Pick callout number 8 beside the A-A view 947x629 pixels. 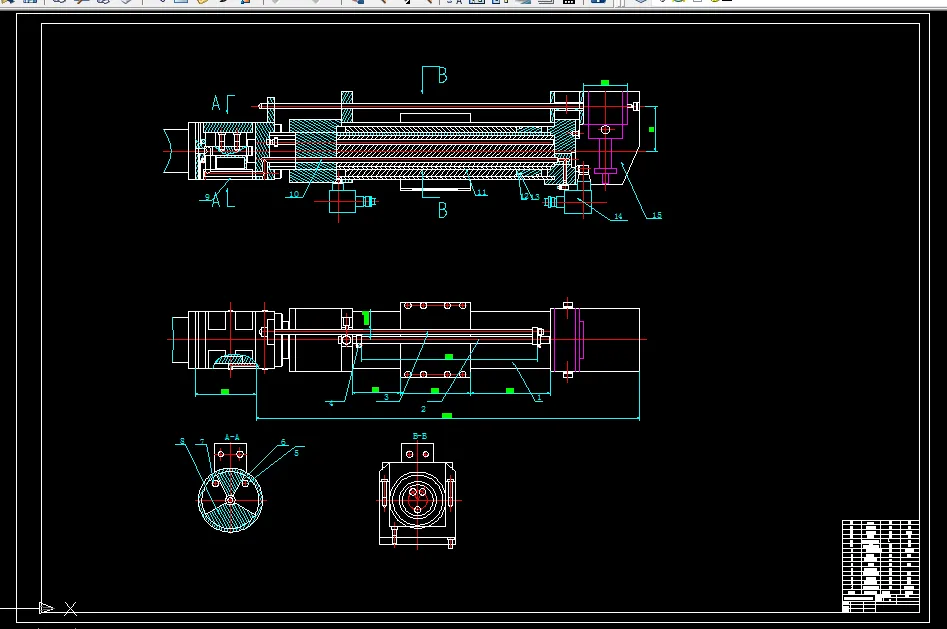tap(182, 441)
